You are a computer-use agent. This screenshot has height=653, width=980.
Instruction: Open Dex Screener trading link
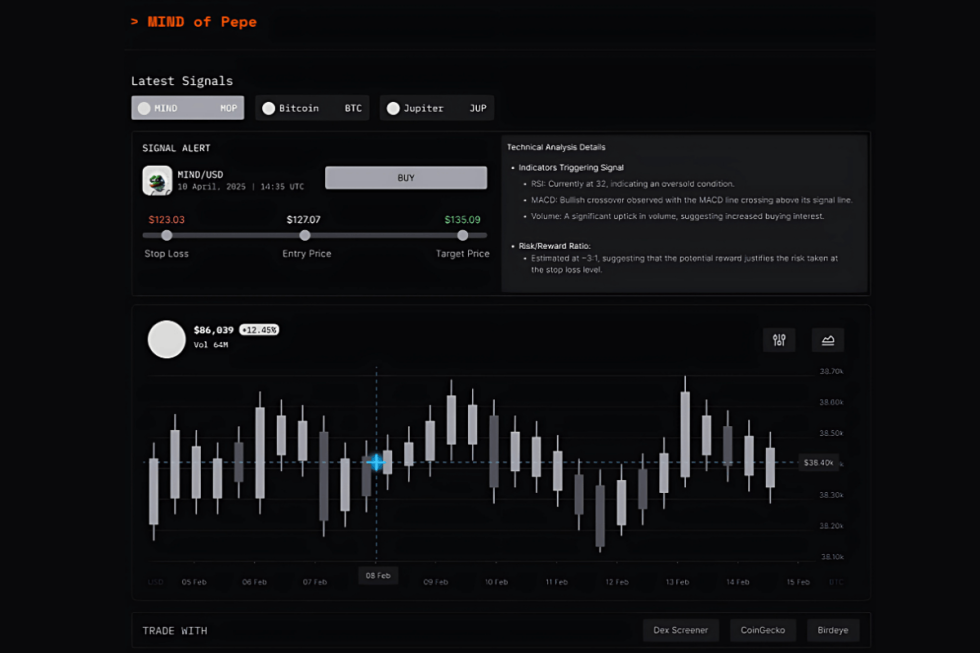tap(680, 630)
